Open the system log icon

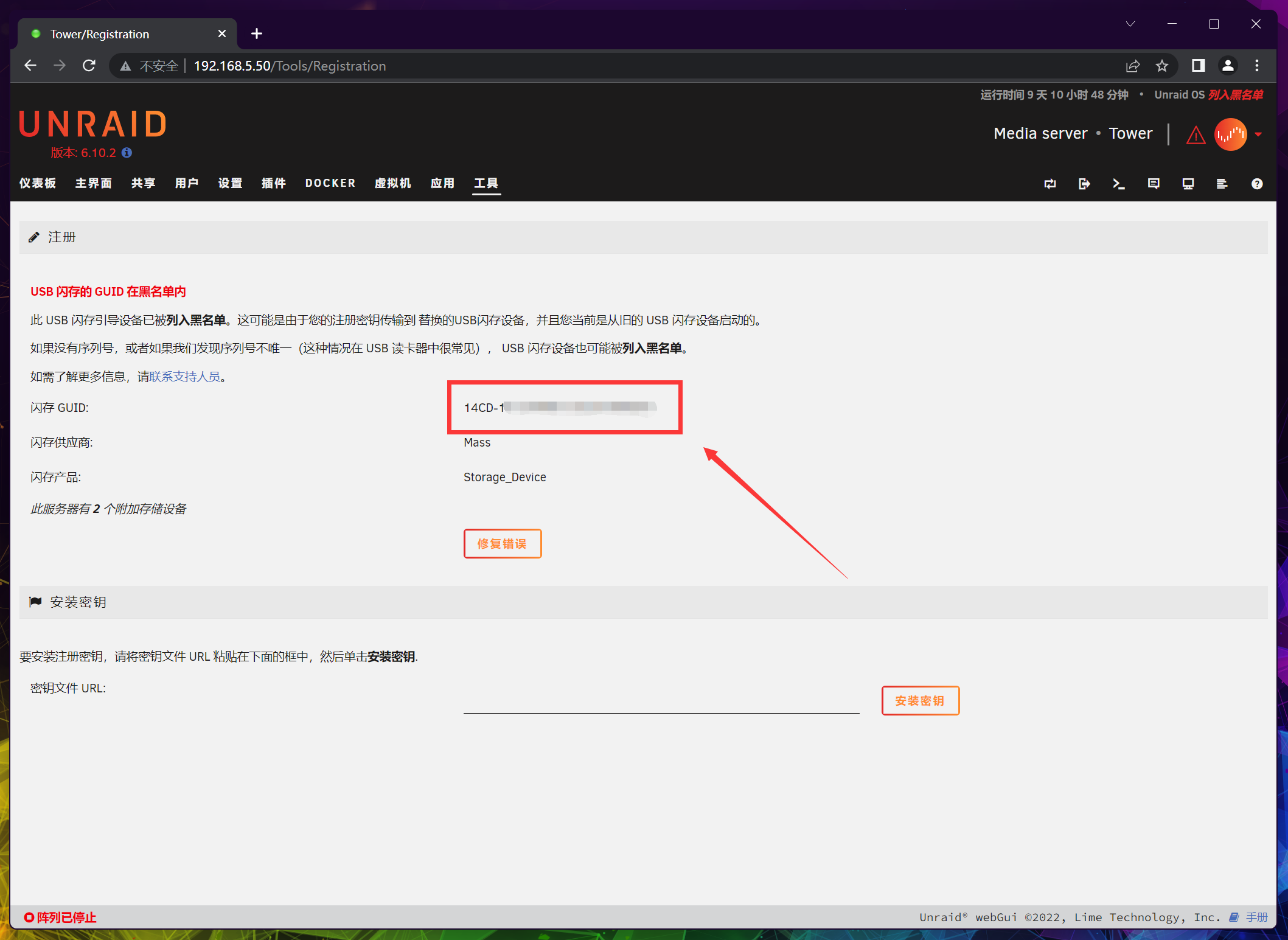pyautogui.click(x=1222, y=184)
